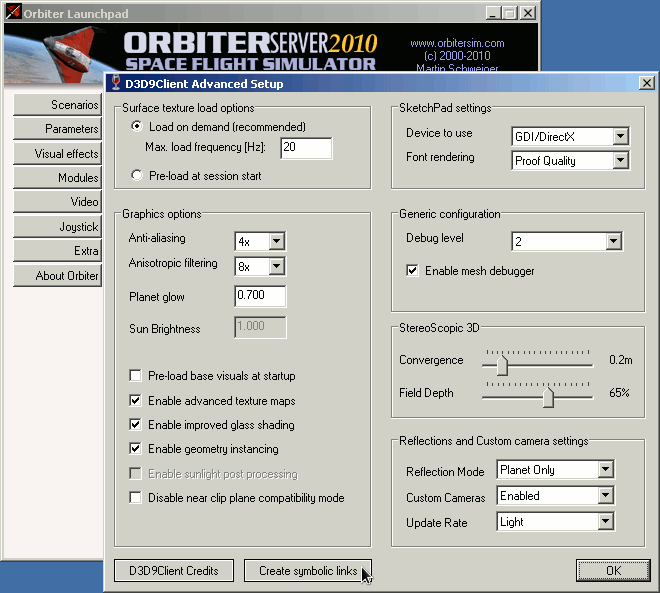Adjust the Field Depth slider thumb
The image size is (660, 593).
coord(548,398)
